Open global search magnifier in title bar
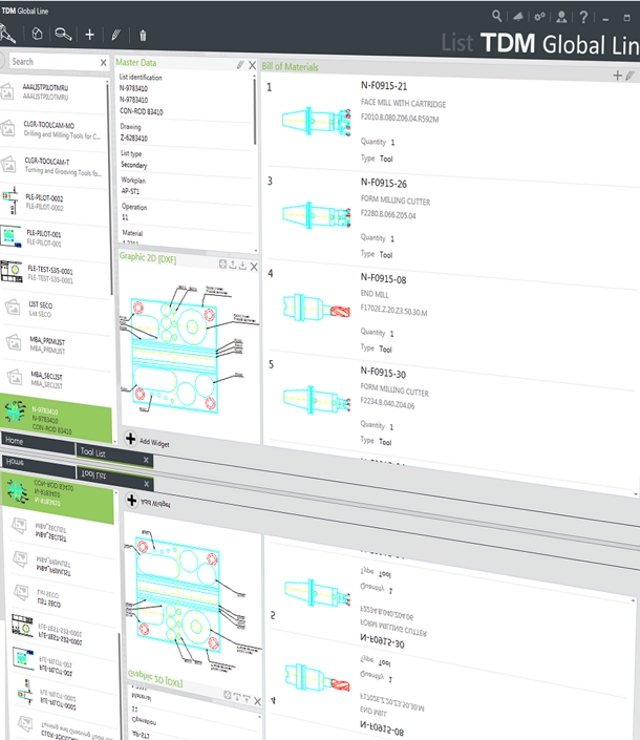 497,16
